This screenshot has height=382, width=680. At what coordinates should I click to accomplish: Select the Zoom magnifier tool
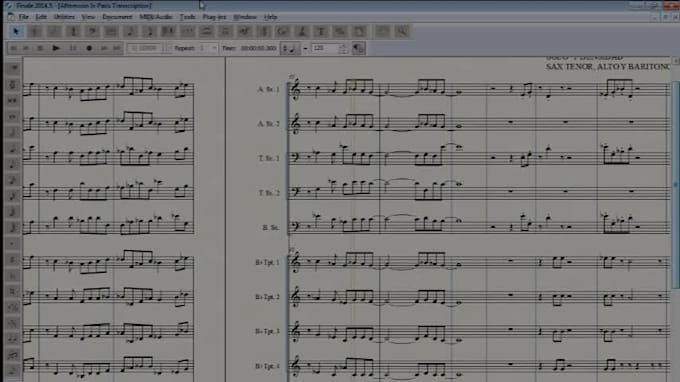click(402, 32)
